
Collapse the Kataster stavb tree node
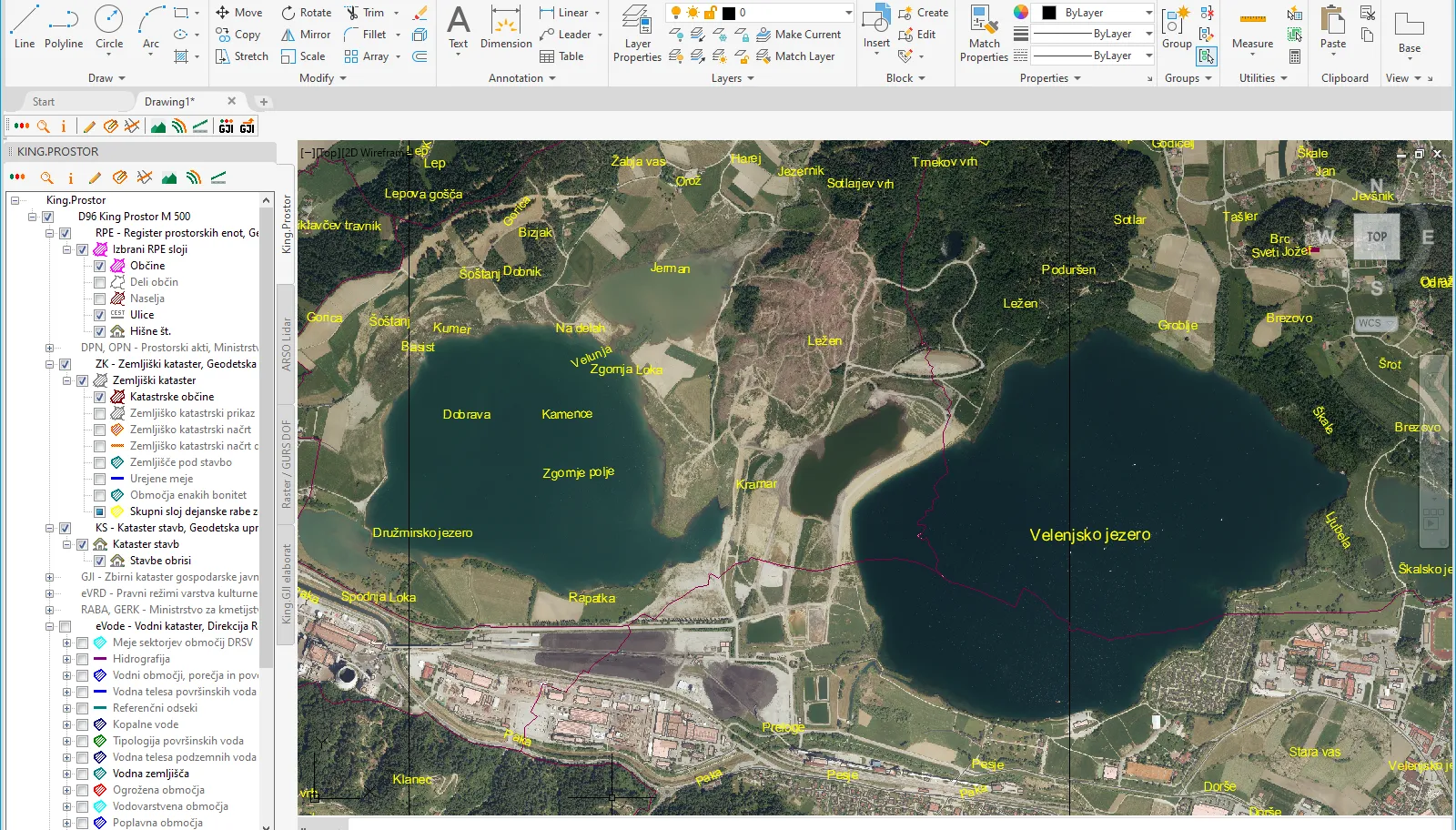(66, 544)
